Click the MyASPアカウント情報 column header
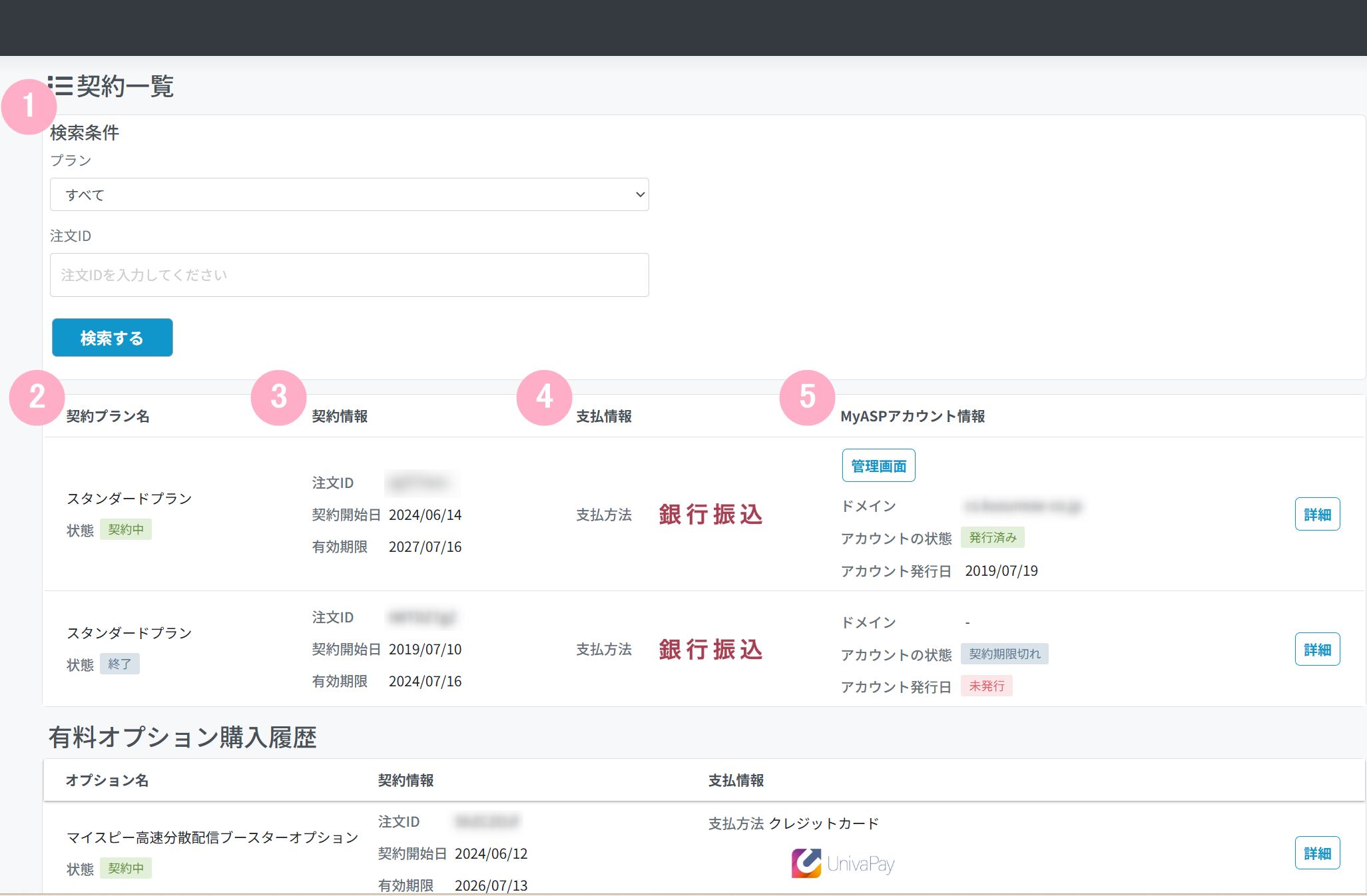Viewport: 1367px width, 896px height. pyautogui.click(x=912, y=416)
